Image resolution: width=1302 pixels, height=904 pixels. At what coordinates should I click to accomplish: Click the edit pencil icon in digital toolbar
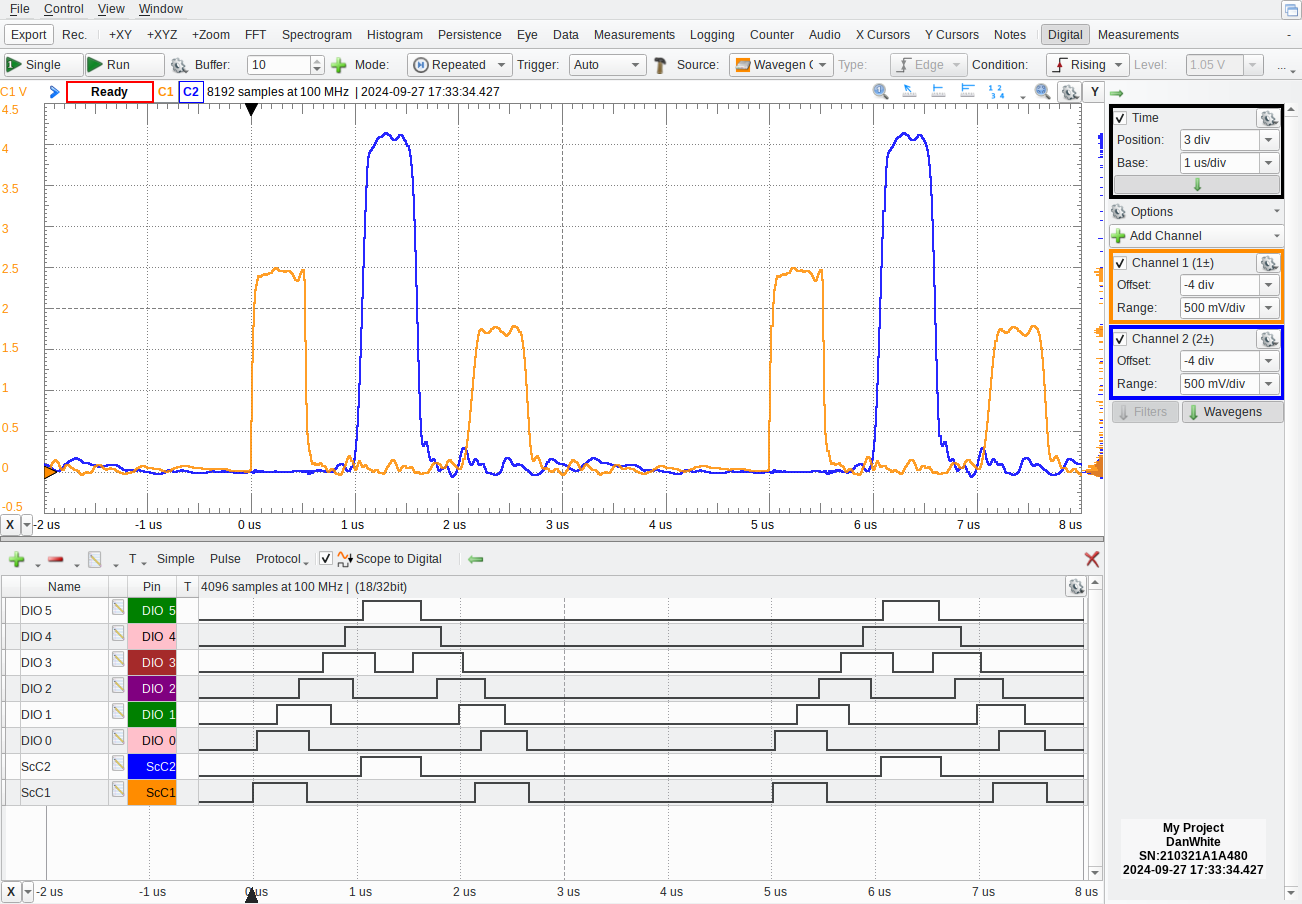(95, 559)
